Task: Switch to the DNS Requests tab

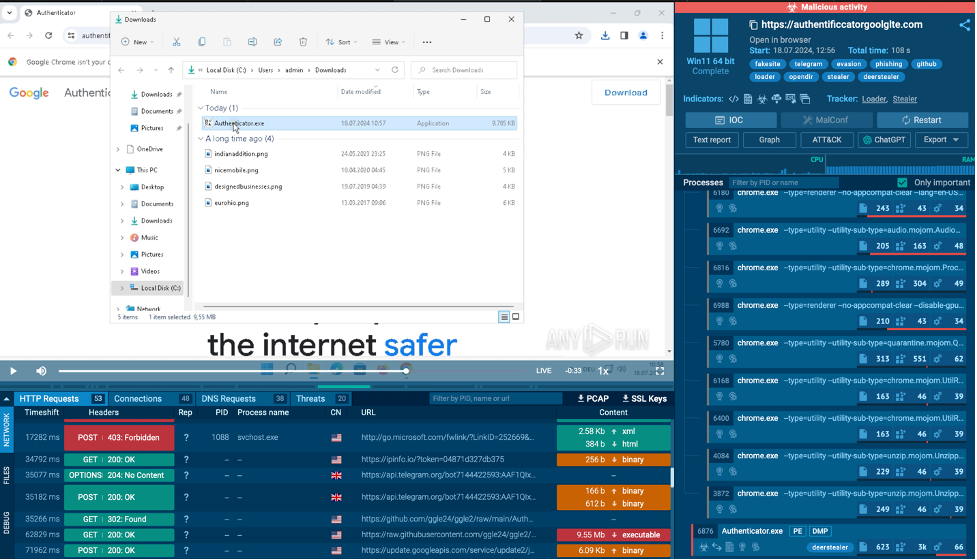Action: tap(243, 399)
